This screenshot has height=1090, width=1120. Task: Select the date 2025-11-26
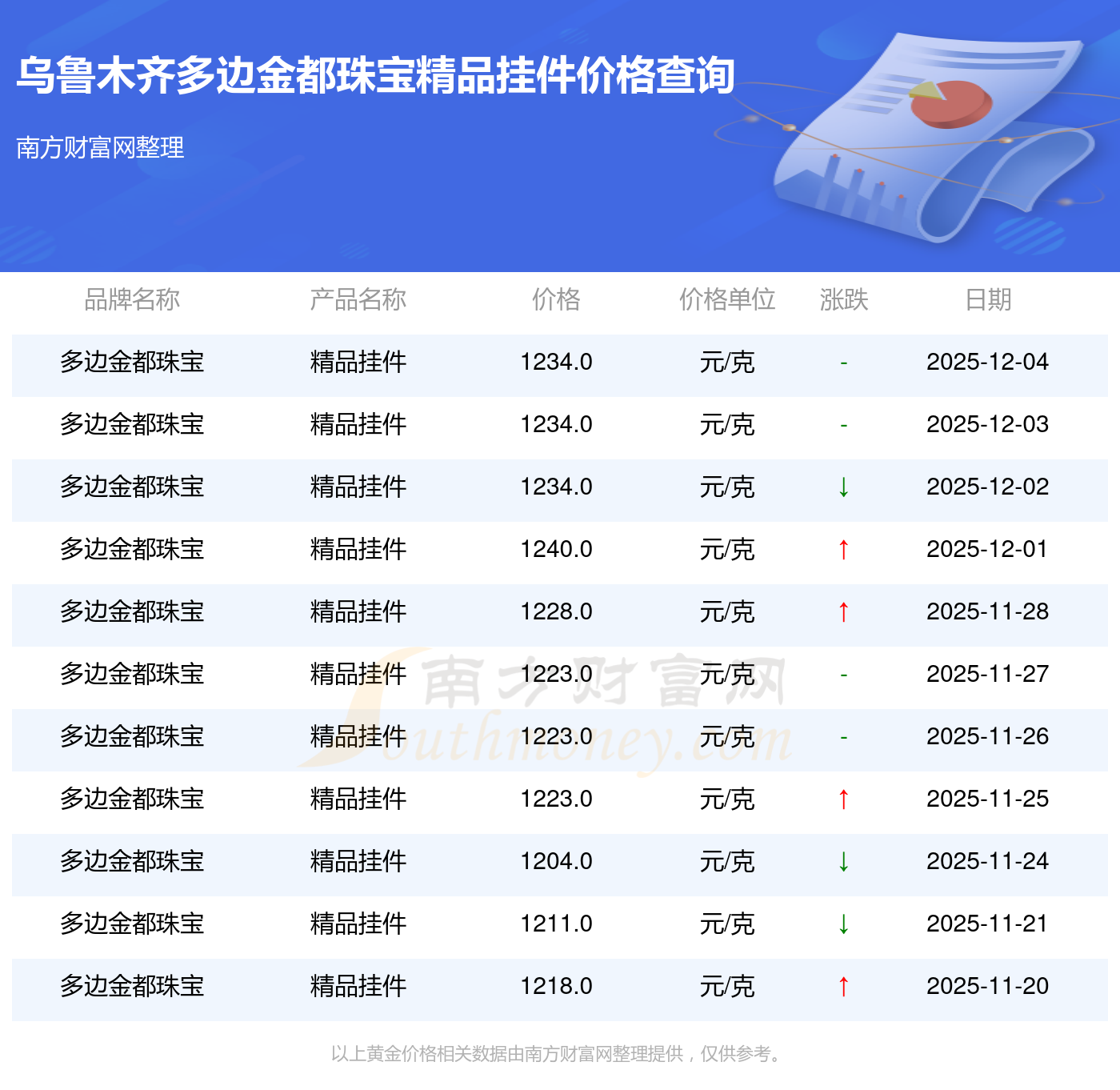(987, 736)
